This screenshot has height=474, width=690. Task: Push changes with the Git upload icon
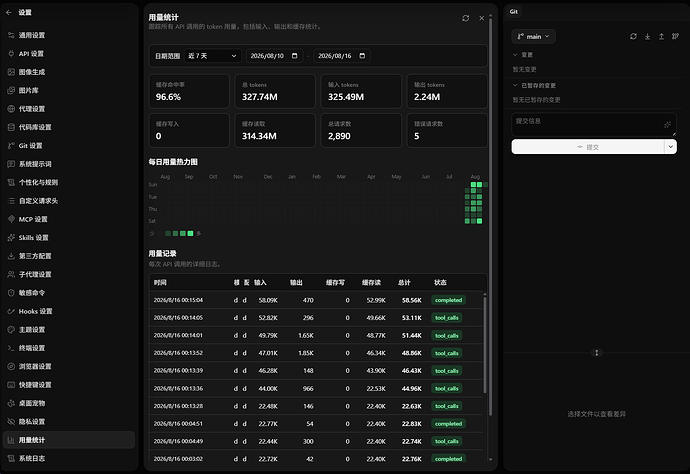pos(661,37)
